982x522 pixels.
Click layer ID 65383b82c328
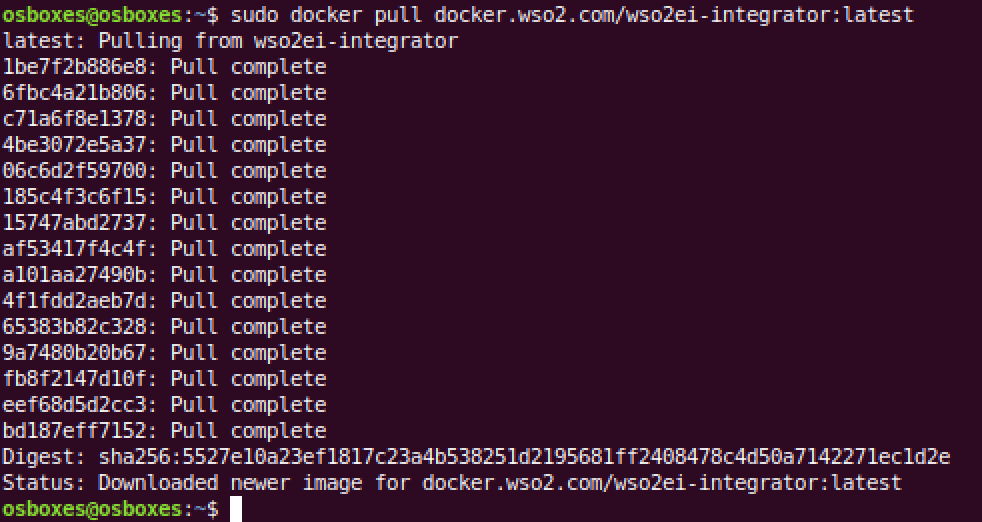tap(80, 327)
